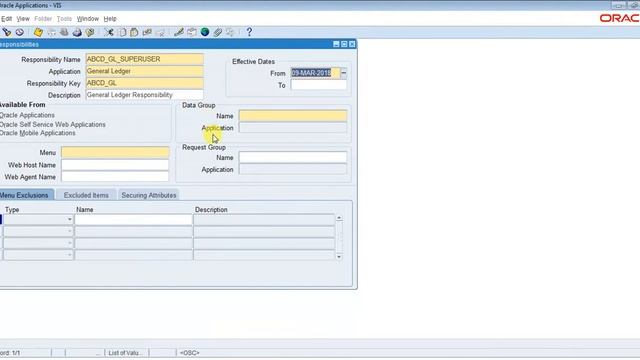This screenshot has height=360, width=640.
Task: Click the Description field
Action: (144, 95)
